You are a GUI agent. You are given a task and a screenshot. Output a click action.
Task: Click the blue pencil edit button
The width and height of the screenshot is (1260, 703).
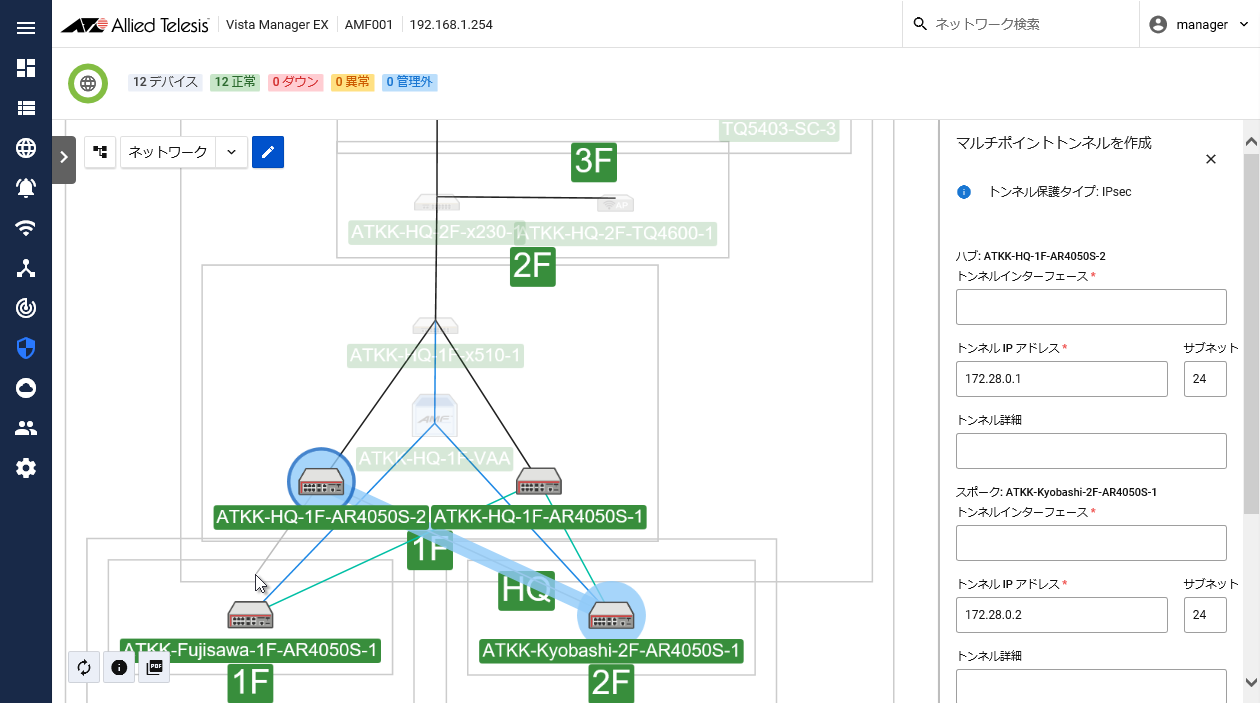pos(268,152)
